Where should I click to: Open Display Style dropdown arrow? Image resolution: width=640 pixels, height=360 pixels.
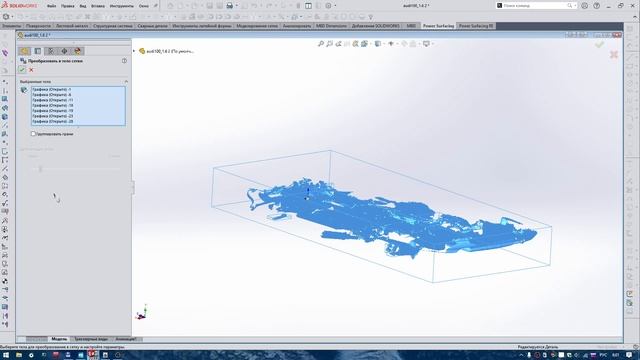pyautogui.click(x=384, y=44)
